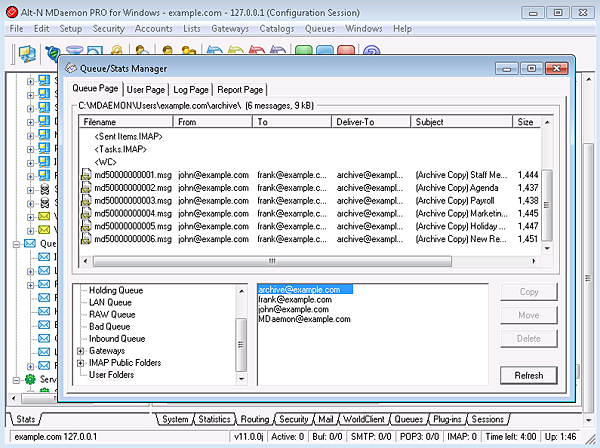
Task: Switch to the WorldClient bottom tab
Action: coord(364,419)
